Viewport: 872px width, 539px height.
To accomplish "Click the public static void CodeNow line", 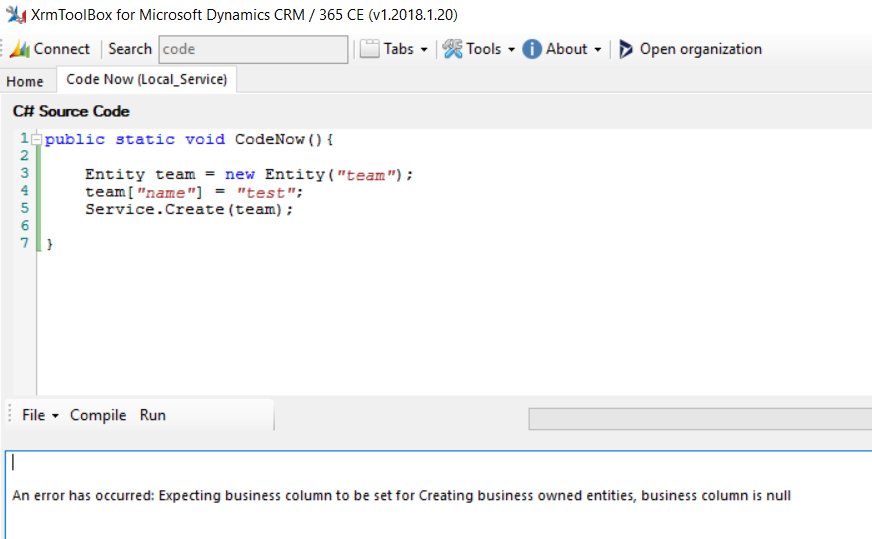I will click(189, 139).
